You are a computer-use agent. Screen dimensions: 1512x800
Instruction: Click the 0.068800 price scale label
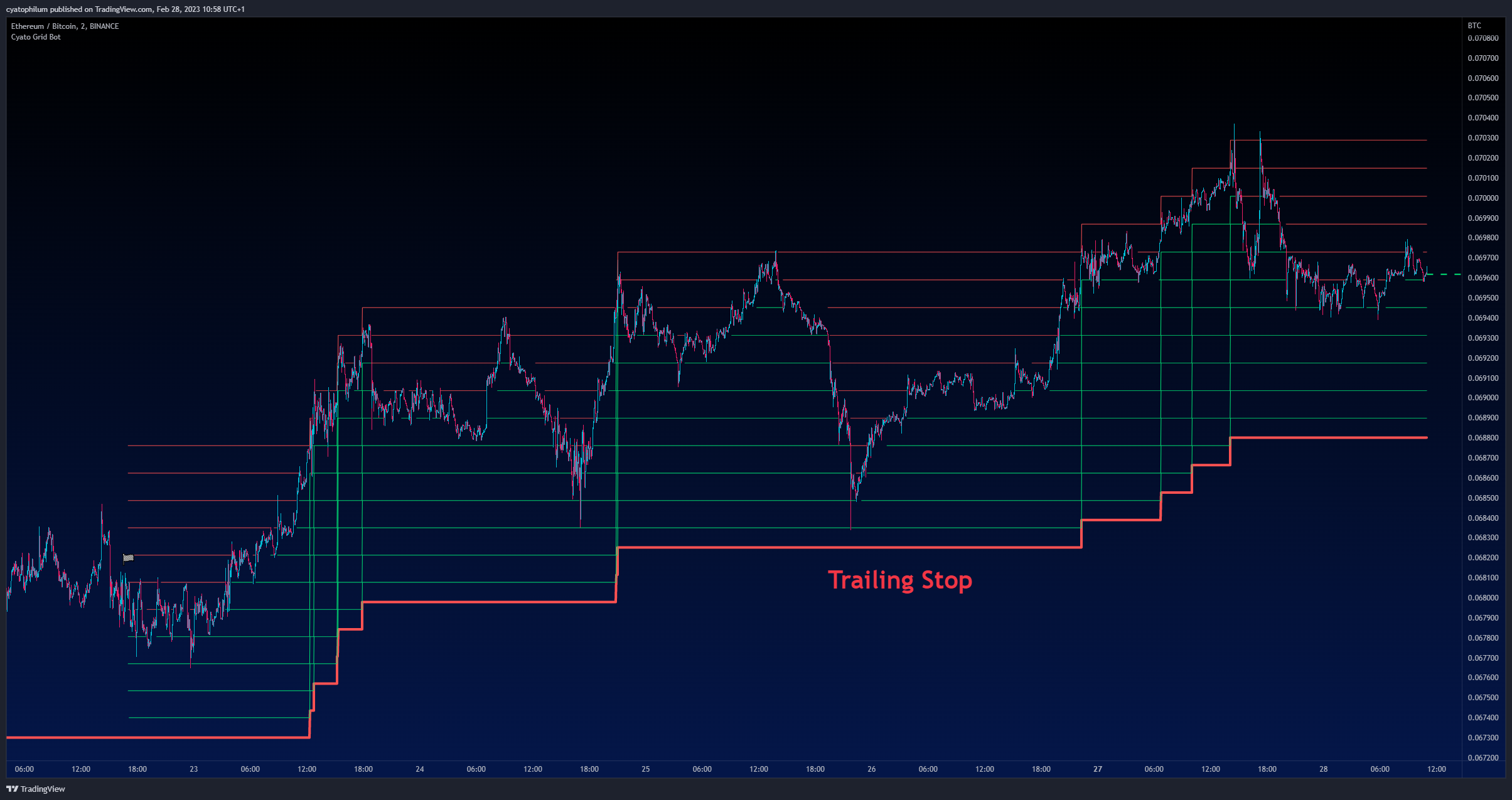coord(1483,438)
